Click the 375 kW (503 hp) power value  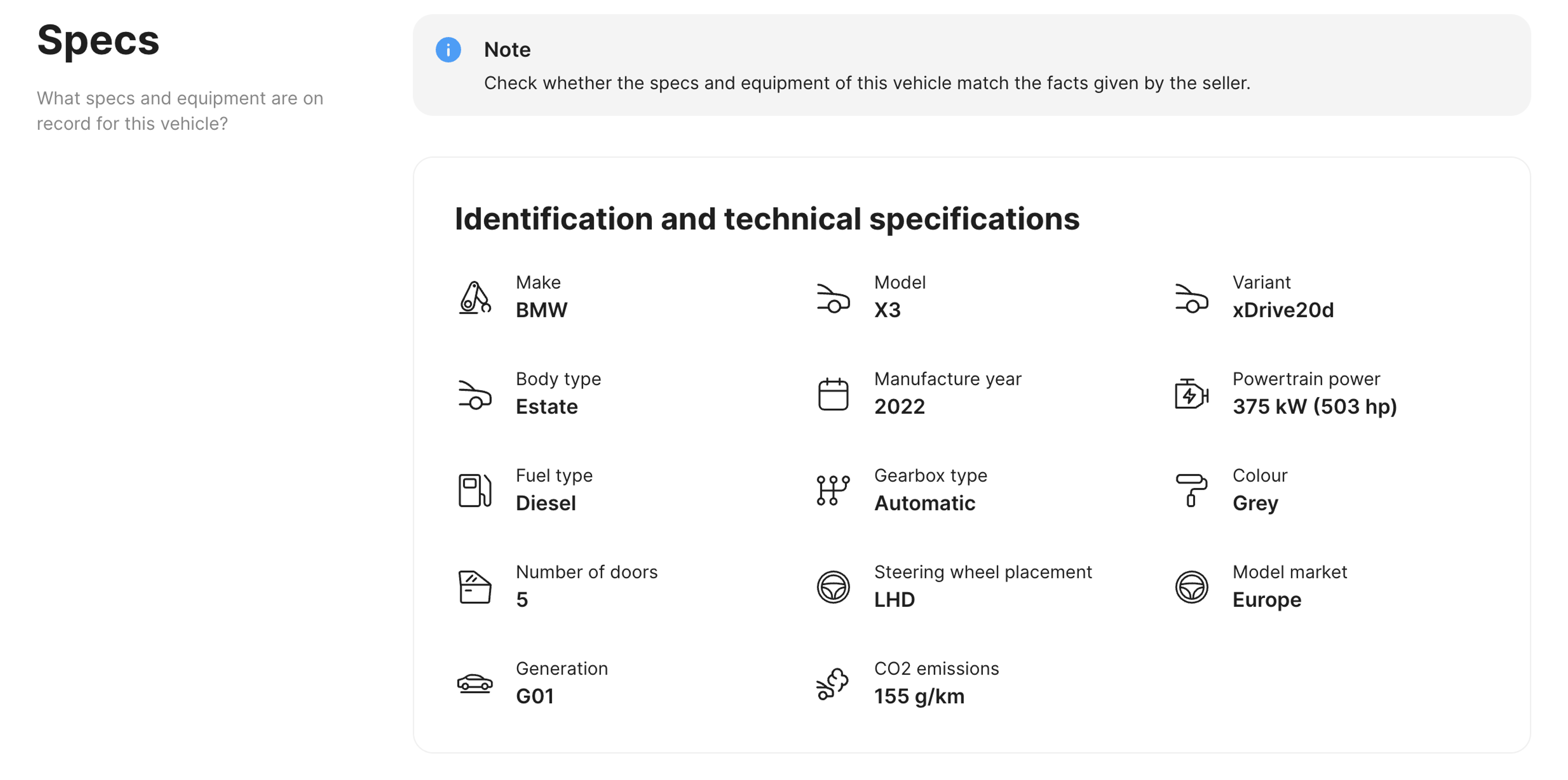[x=1314, y=407]
